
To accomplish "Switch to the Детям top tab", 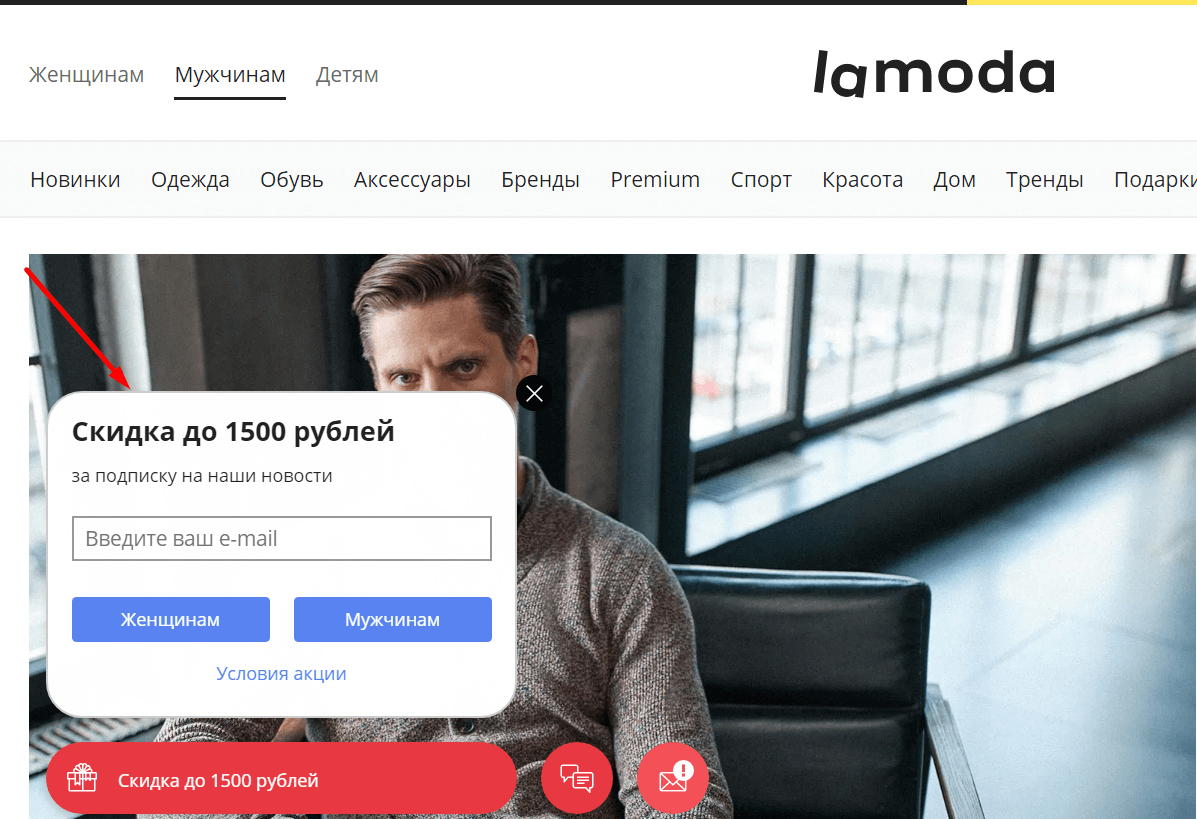I will coord(347,75).
